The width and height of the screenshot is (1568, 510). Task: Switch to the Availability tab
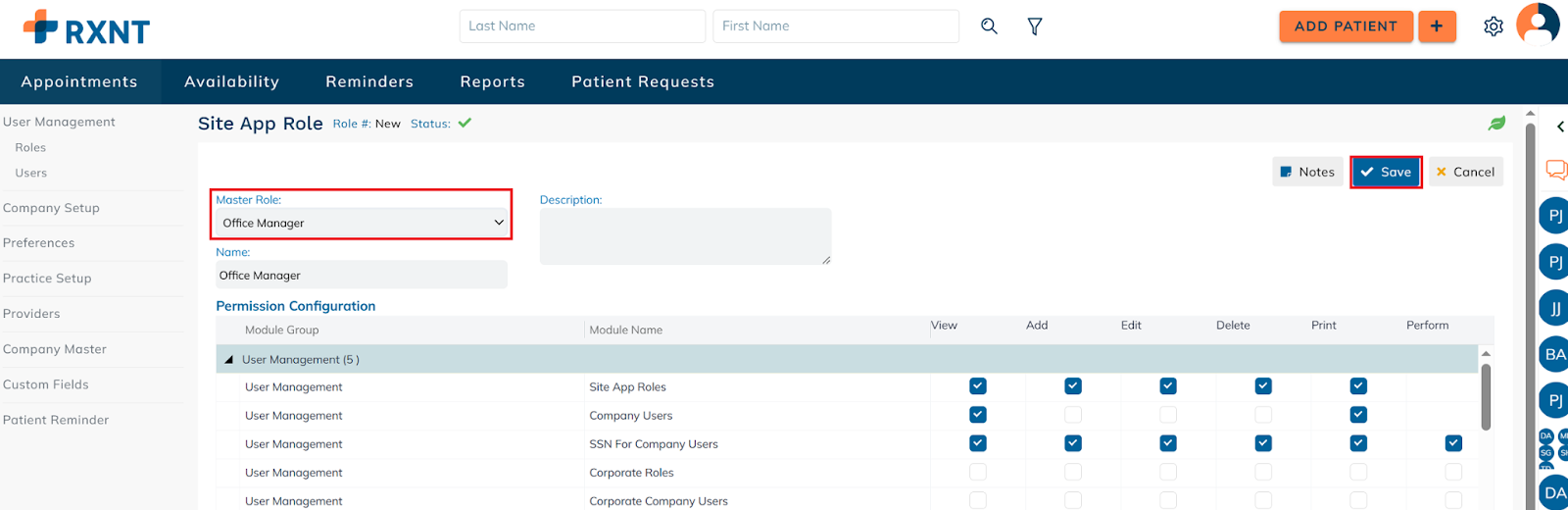tap(231, 81)
